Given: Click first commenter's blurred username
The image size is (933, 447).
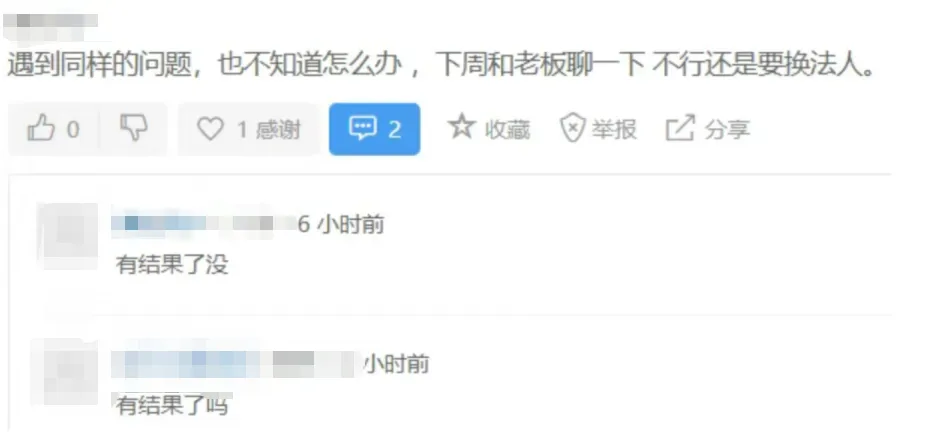Looking at the screenshot, I should click(x=202, y=224).
